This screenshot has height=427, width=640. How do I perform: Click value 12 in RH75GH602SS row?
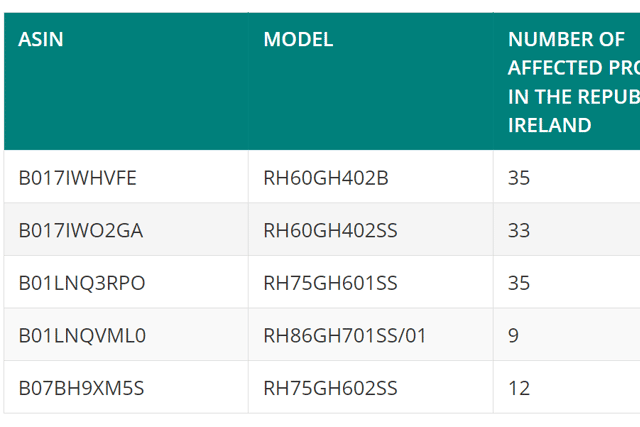coord(519,388)
